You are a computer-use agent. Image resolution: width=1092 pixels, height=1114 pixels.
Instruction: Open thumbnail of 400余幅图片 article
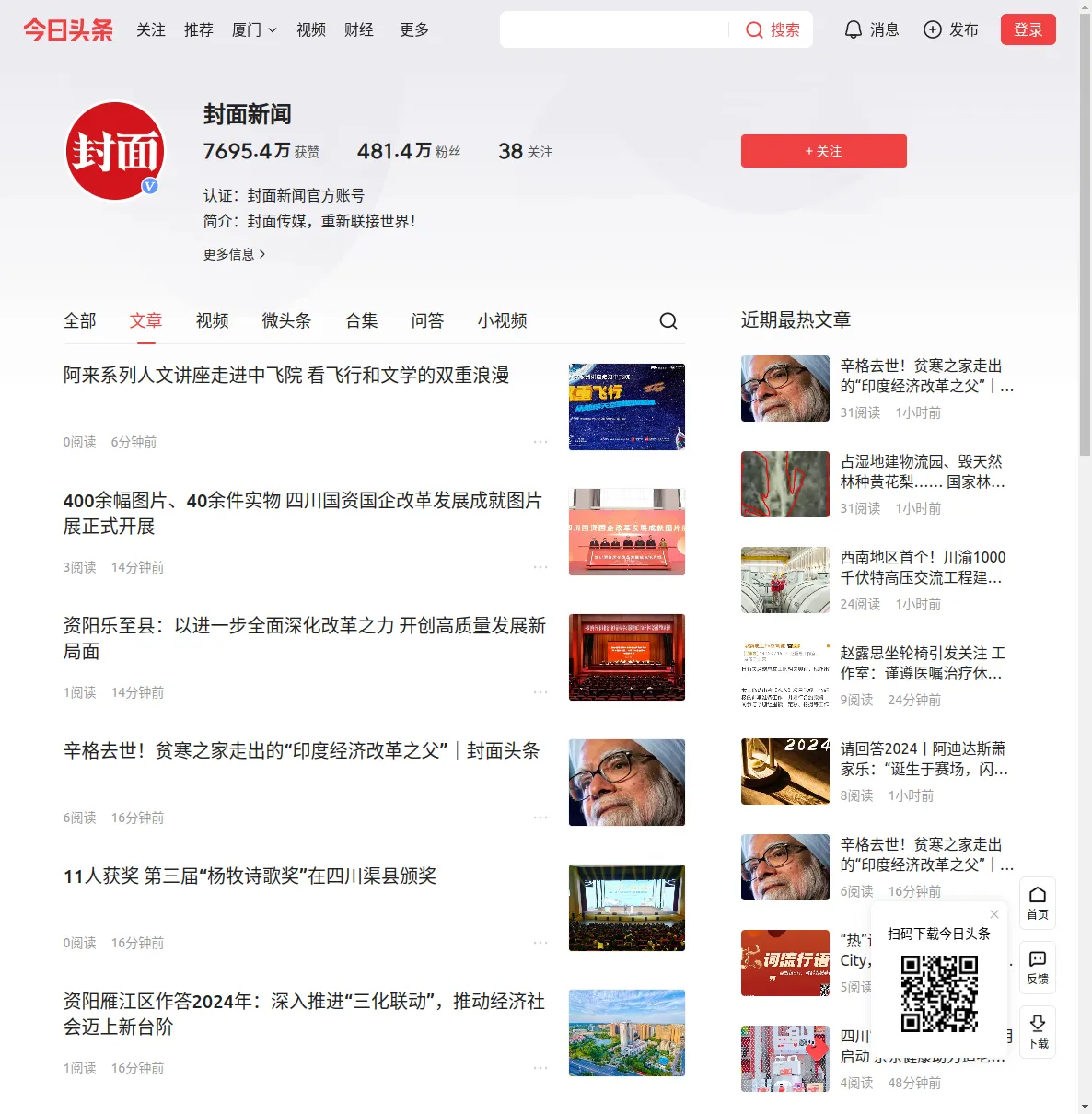tap(627, 532)
